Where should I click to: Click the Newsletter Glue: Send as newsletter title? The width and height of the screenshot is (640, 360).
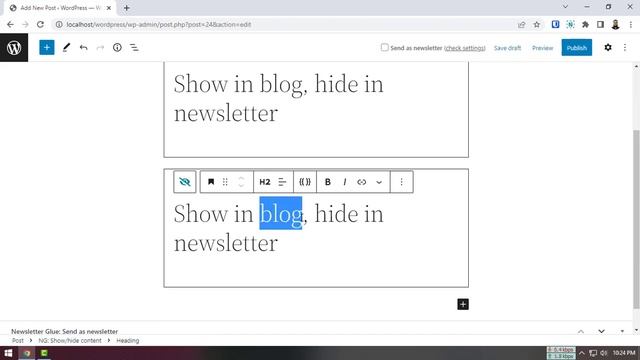pyautogui.click(x=64, y=331)
